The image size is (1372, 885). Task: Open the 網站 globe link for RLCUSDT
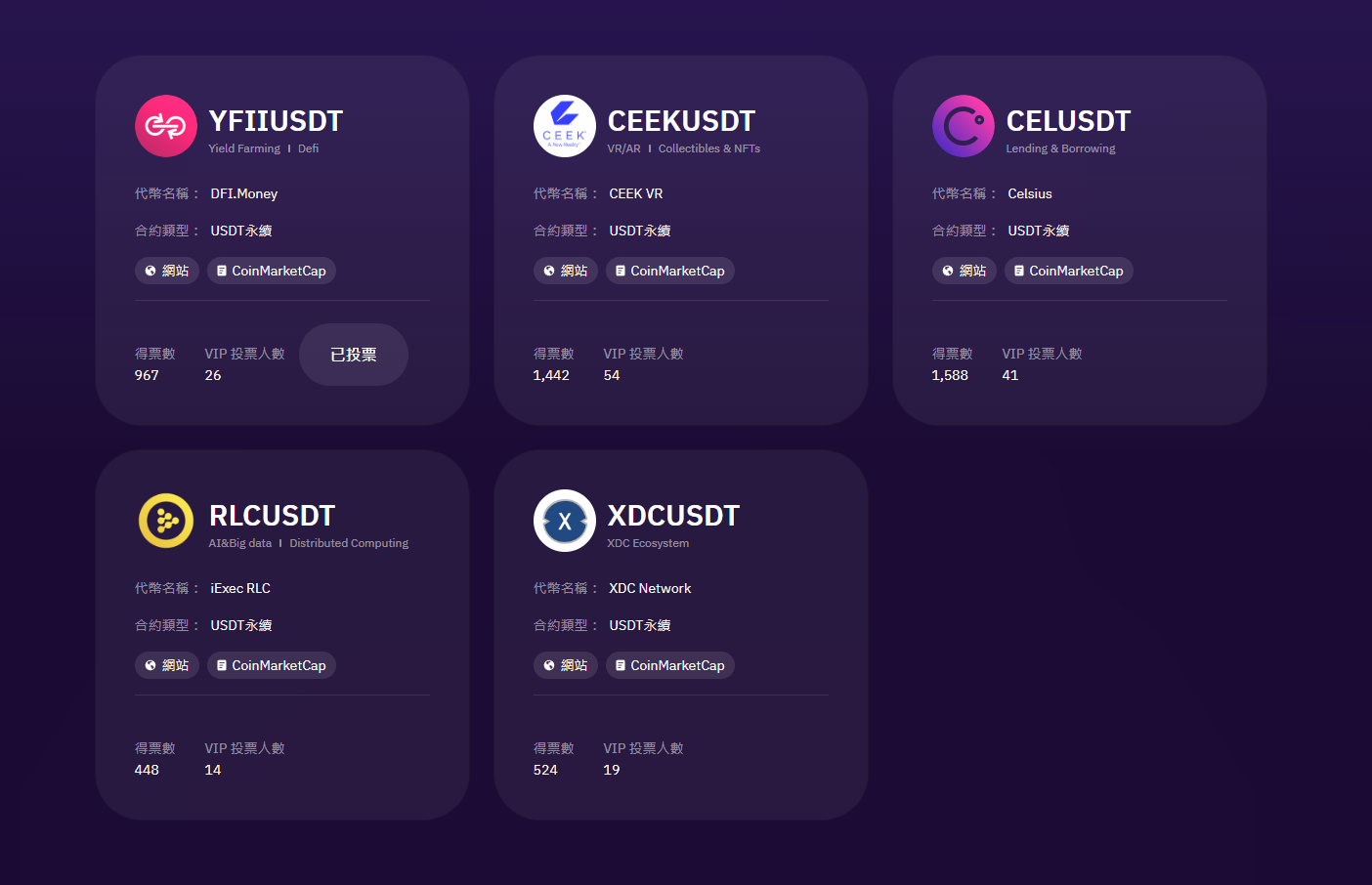(167, 665)
